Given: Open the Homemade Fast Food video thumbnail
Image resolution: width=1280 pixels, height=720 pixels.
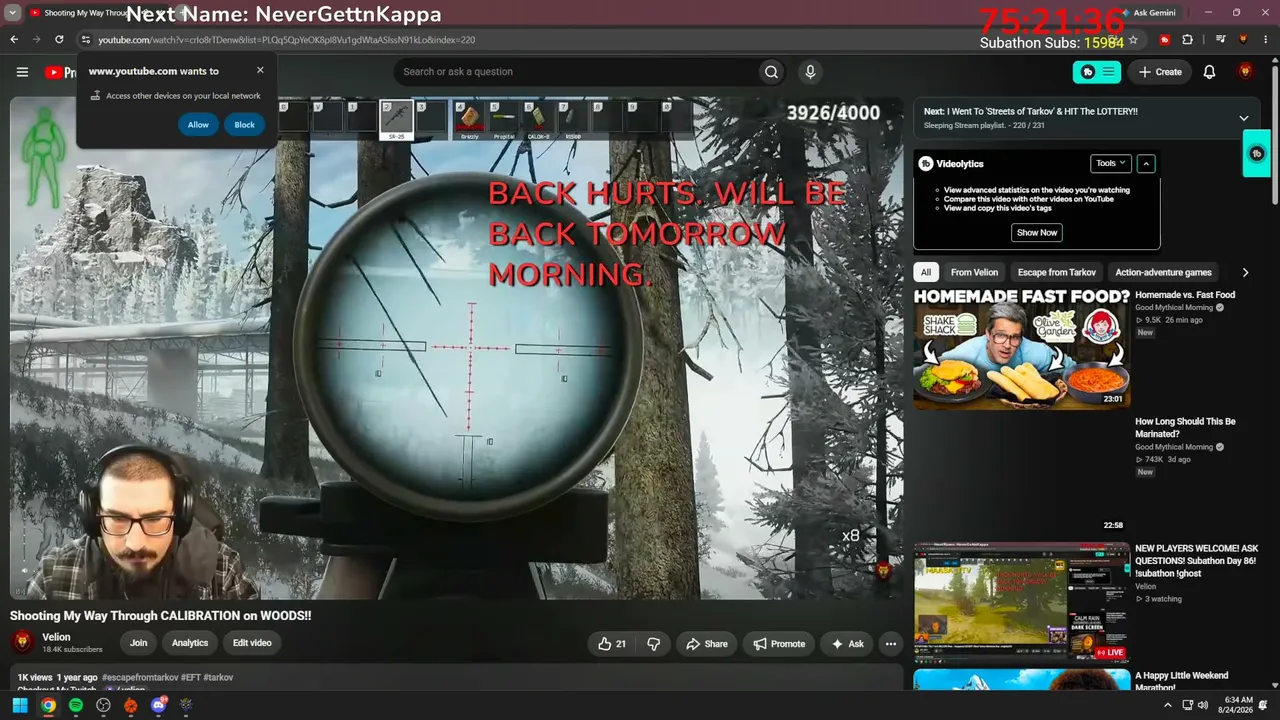Looking at the screenshot, I should [1021, 348].
